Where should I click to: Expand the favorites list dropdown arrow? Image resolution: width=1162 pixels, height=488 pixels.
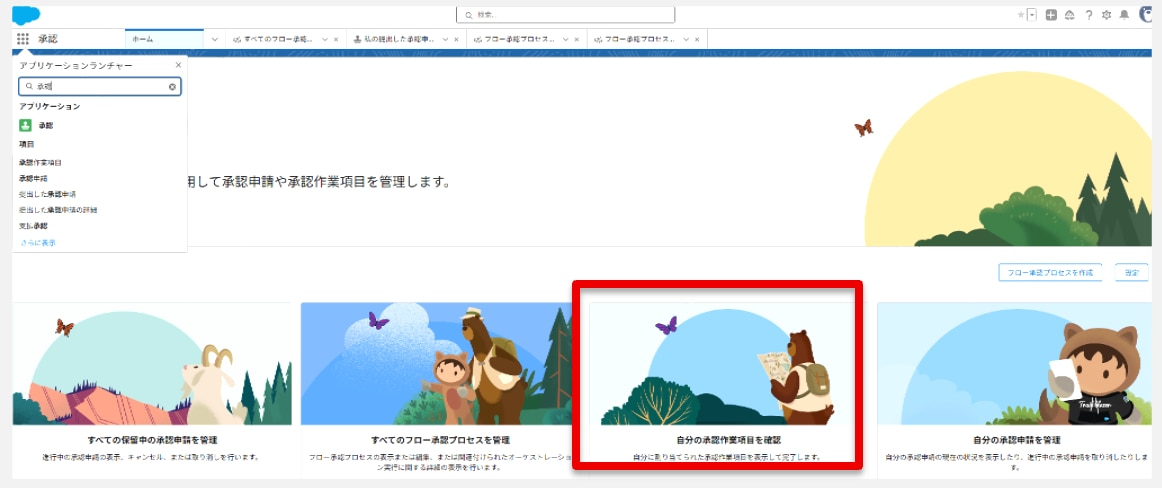click(x=1031, y=15)
